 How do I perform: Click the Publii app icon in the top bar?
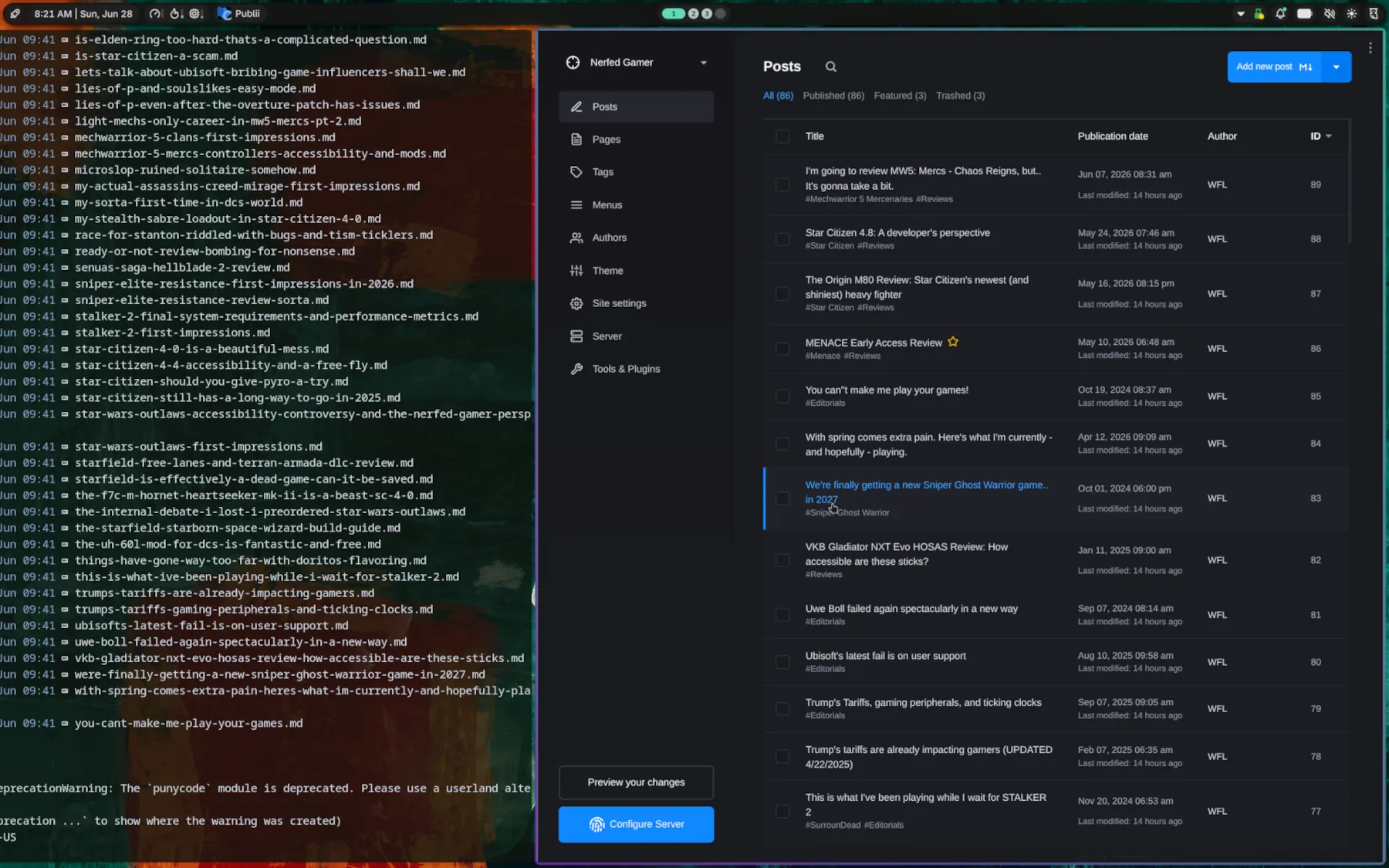point(225,13)
